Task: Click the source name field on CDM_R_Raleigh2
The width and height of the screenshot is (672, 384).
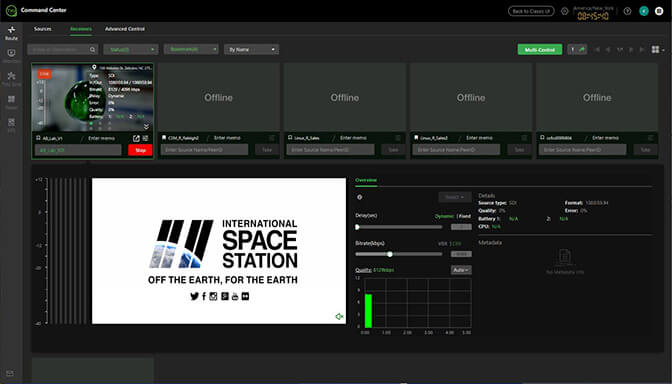Action: [204, 150]
